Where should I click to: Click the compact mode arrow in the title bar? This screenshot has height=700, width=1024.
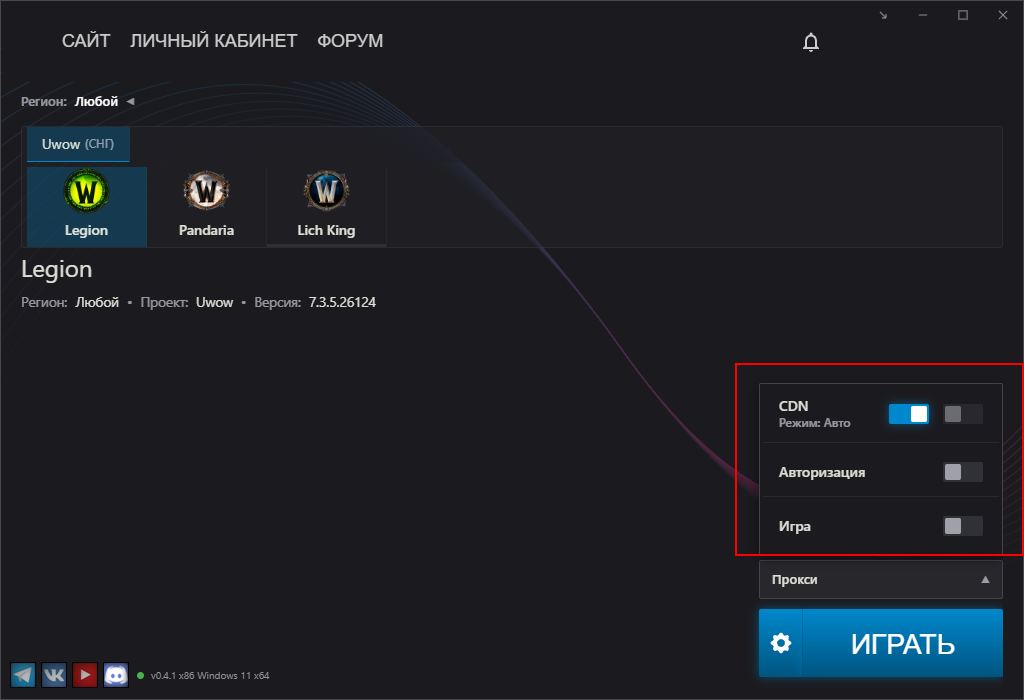coord(883,15)
